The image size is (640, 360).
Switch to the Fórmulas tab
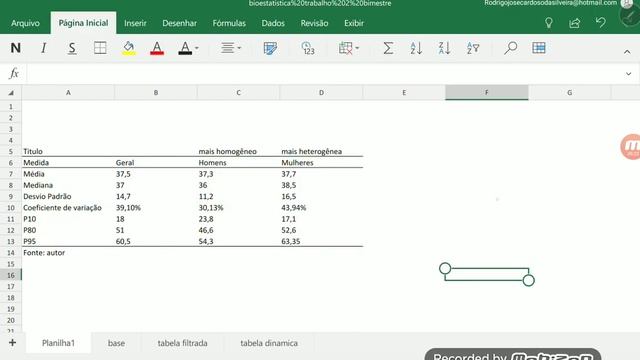pos(229,23)
